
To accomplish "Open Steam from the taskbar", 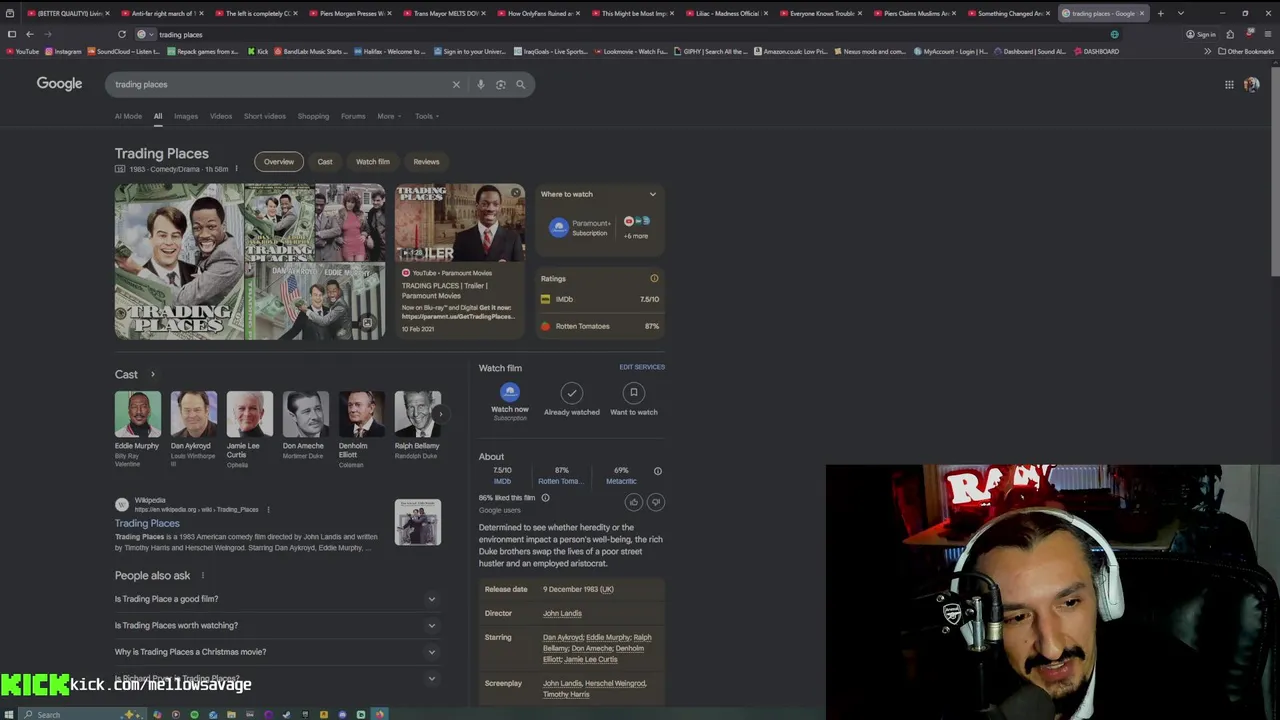I will (x=286, y=714).
